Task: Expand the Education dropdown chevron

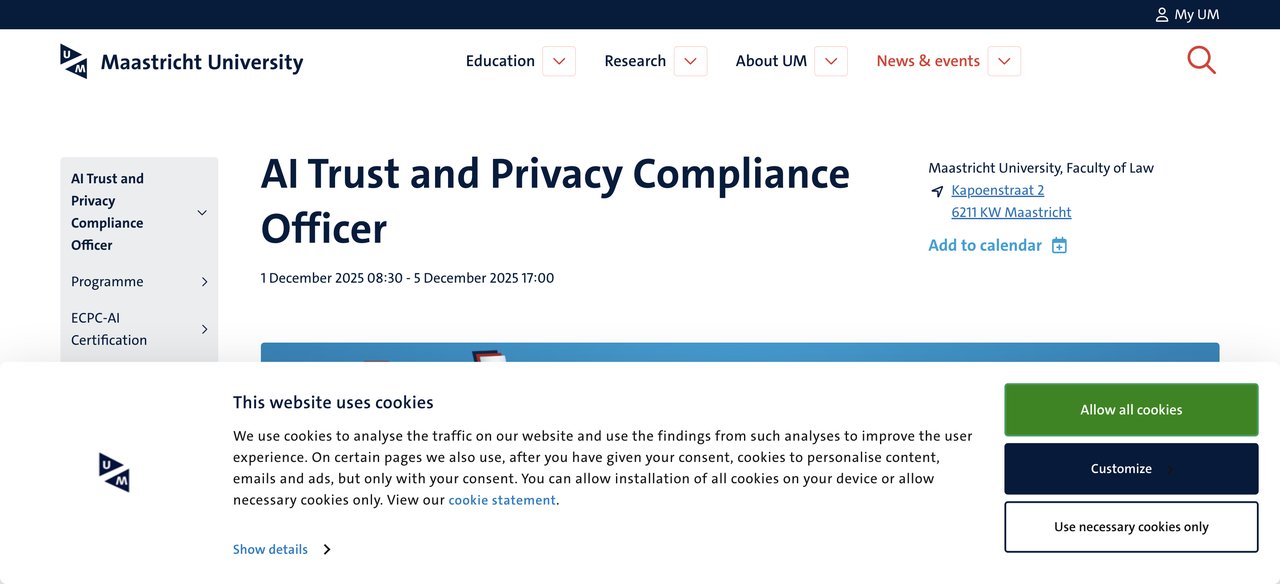Action: [x=559, y=61]
